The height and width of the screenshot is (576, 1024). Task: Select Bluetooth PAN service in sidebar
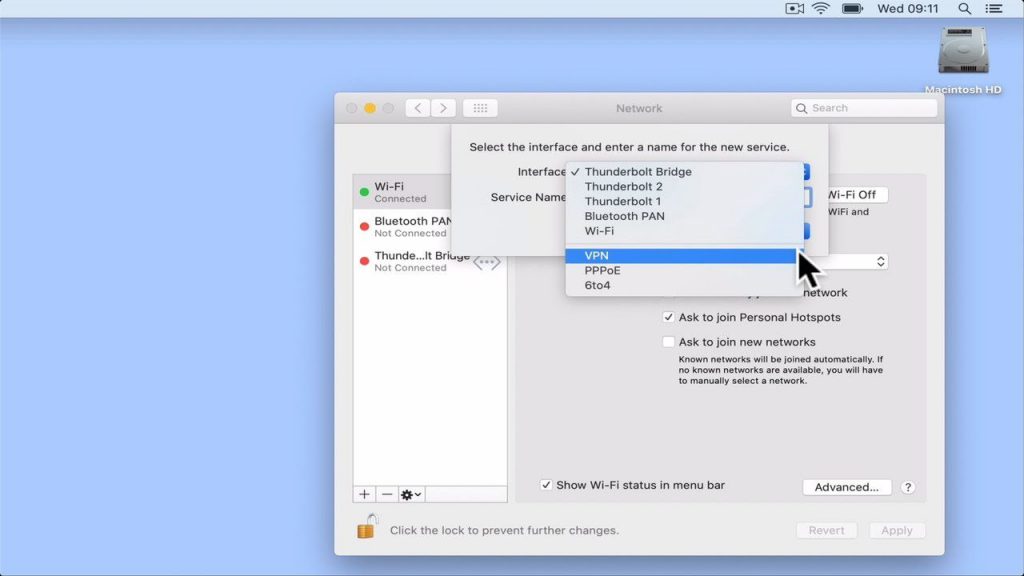(404, 227)
